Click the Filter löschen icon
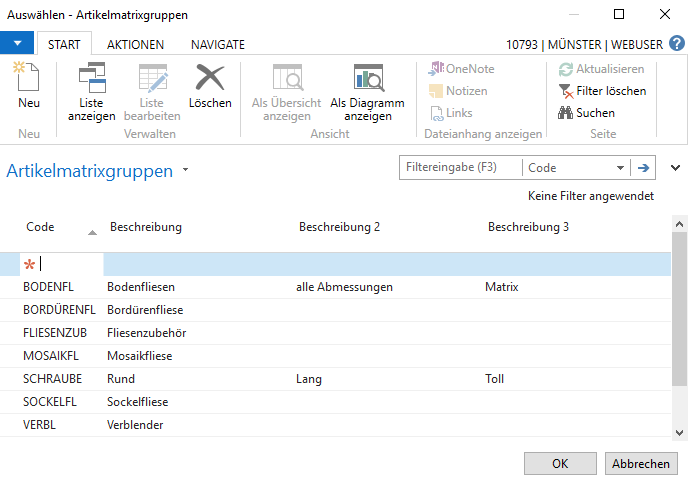688x482 pixels. click(567, 91)
